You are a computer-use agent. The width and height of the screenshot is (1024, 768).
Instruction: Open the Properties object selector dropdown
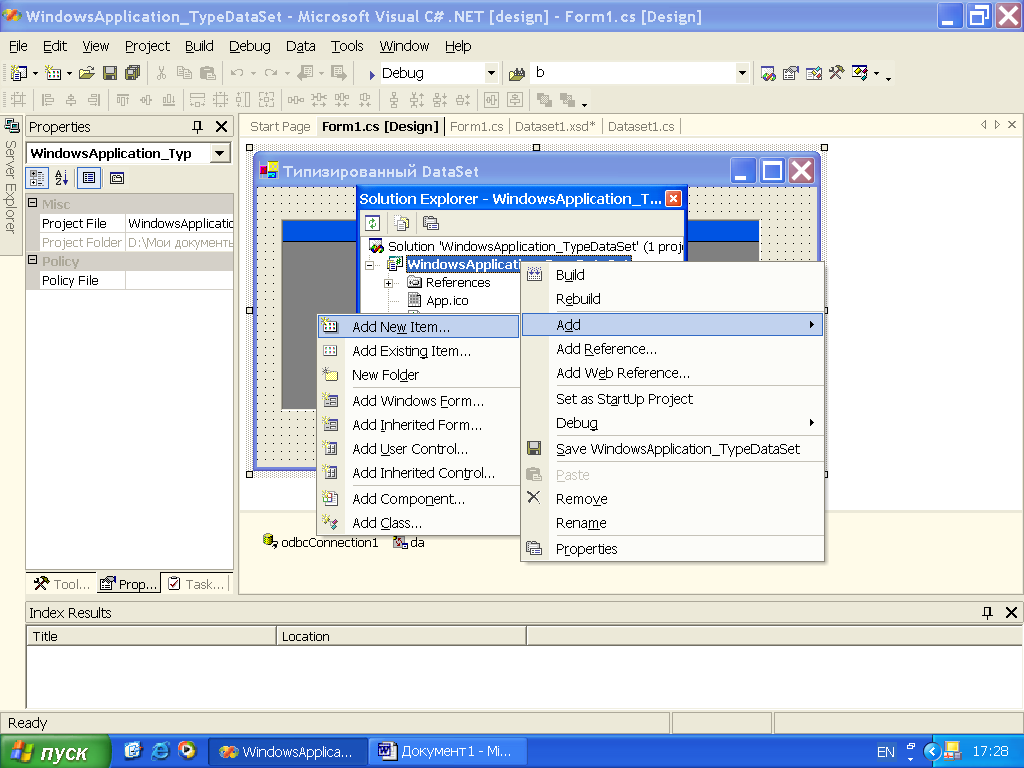point(219,154)
